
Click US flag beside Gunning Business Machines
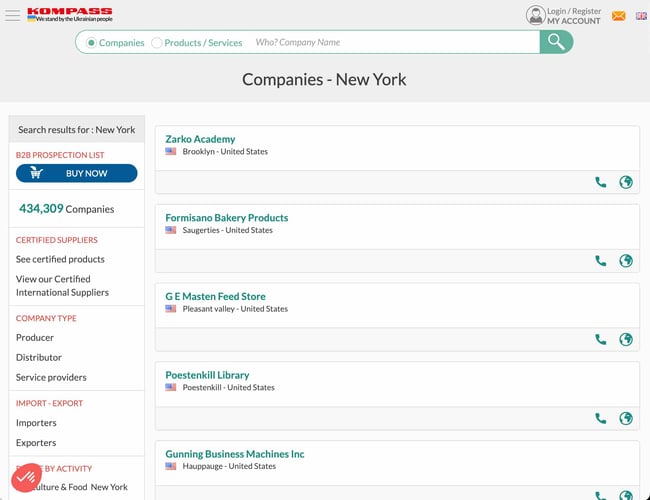(x=171, y=466)
